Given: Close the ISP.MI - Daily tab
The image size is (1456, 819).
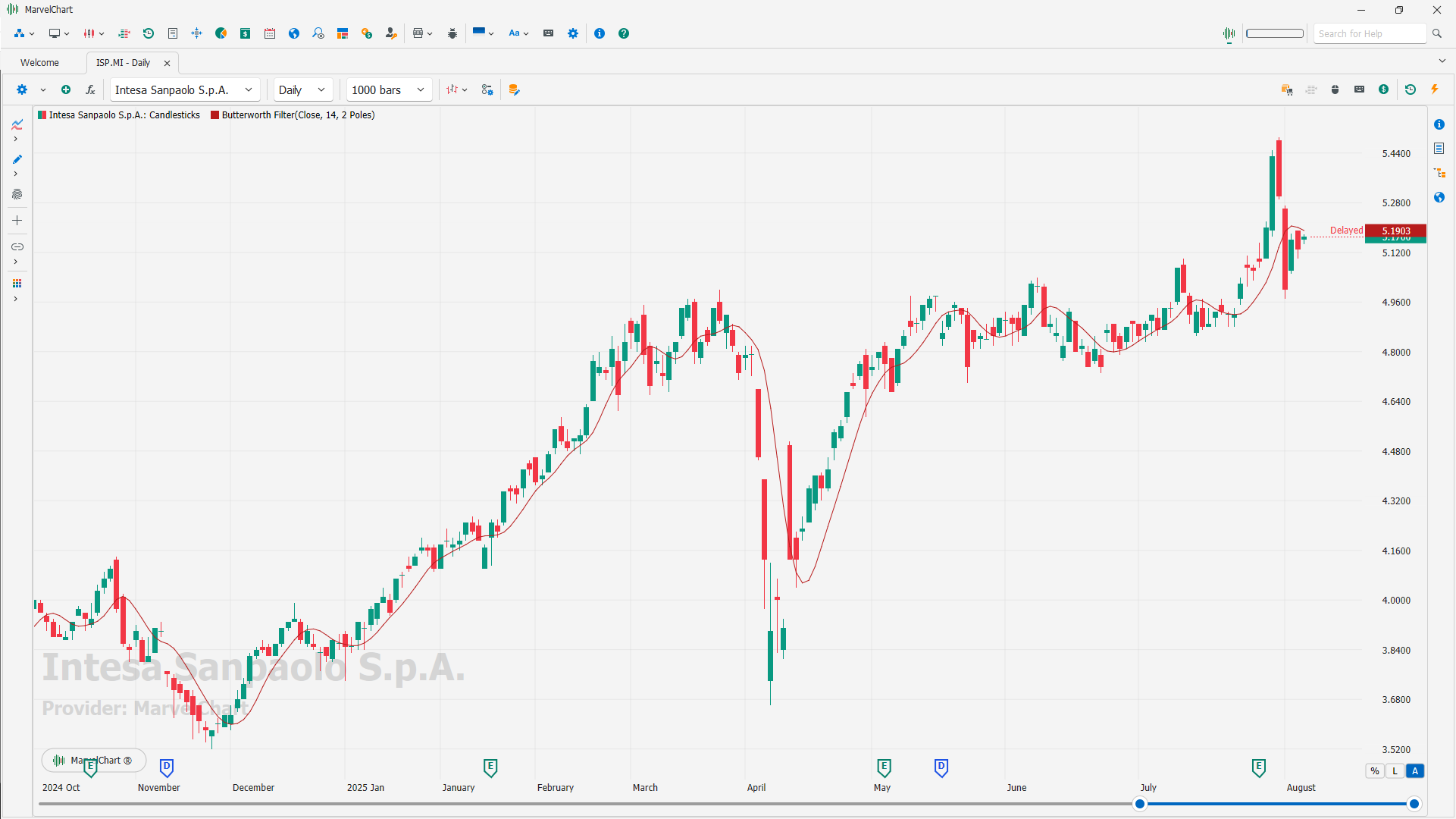Looking at the screenshot, I should click(x=168, y=63).
